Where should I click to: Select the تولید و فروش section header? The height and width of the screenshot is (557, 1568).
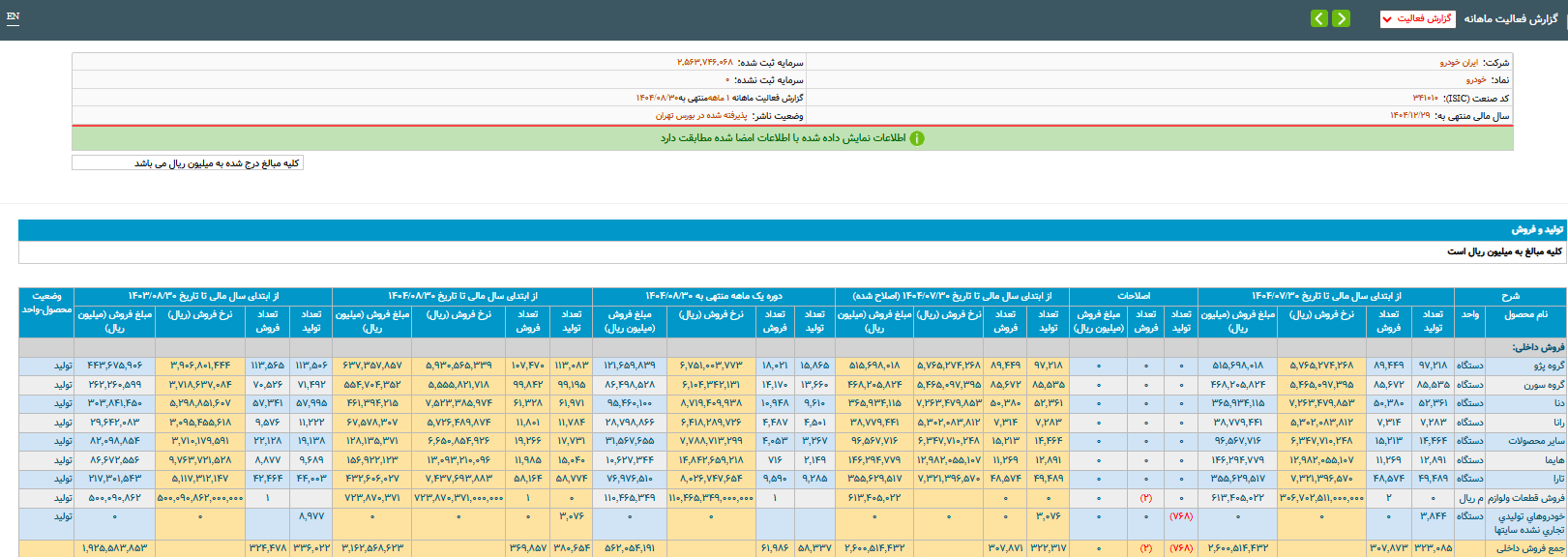(1536, 229)
